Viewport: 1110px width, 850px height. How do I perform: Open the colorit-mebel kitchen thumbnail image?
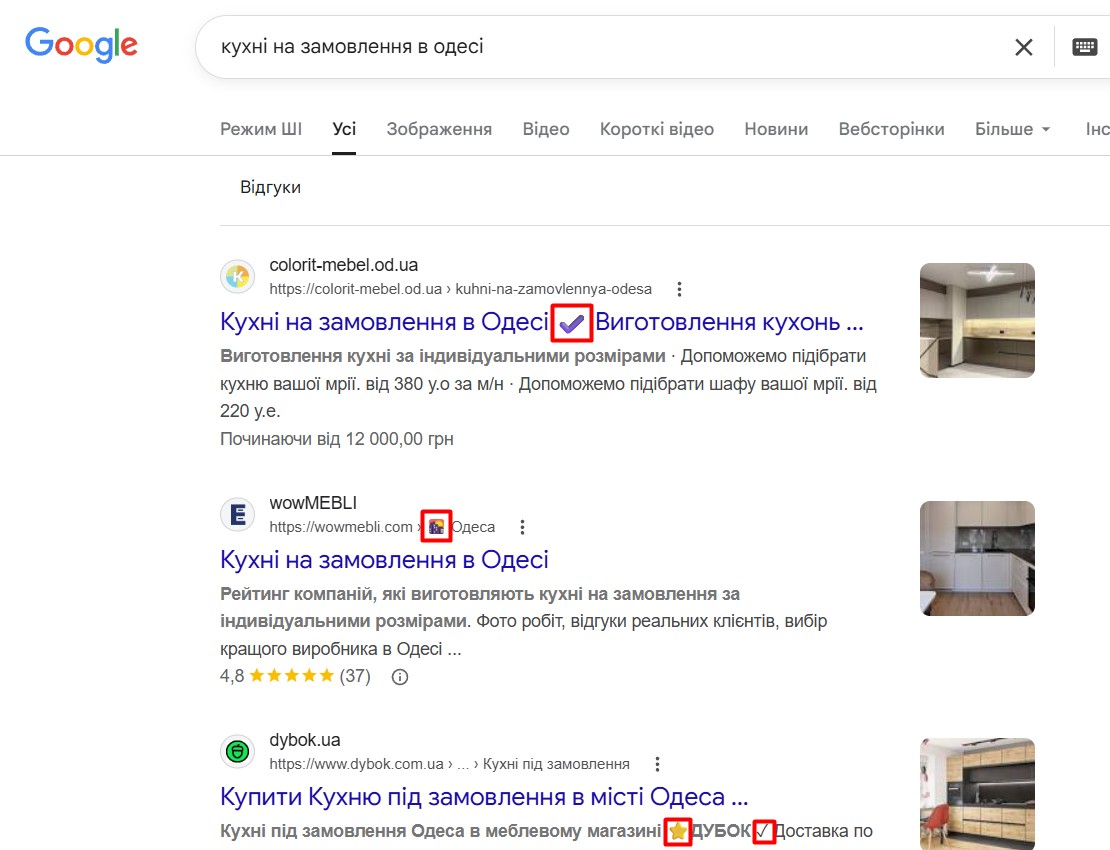(x=977, y=320)
